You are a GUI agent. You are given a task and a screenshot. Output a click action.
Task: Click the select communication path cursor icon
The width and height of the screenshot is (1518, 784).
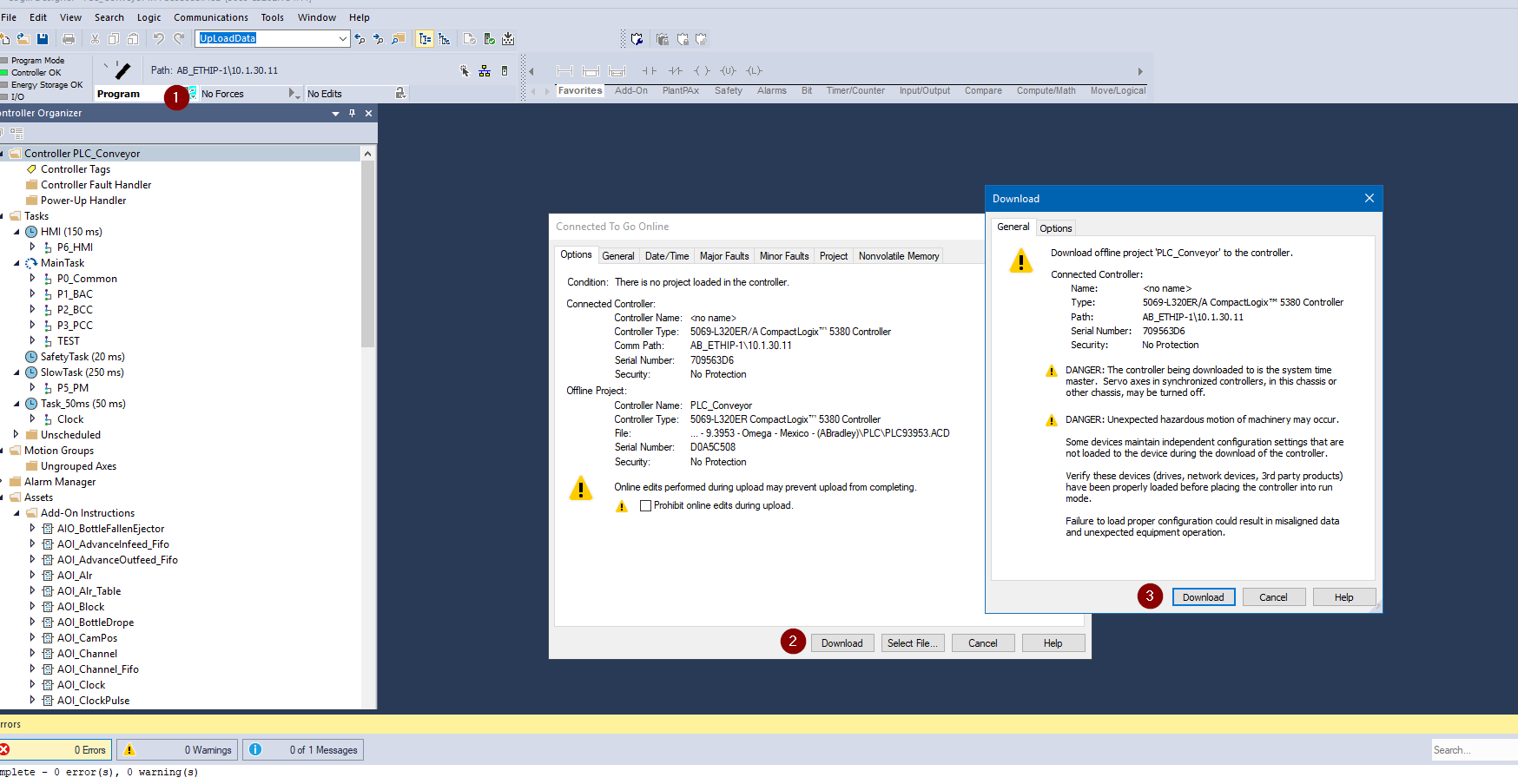465,71
